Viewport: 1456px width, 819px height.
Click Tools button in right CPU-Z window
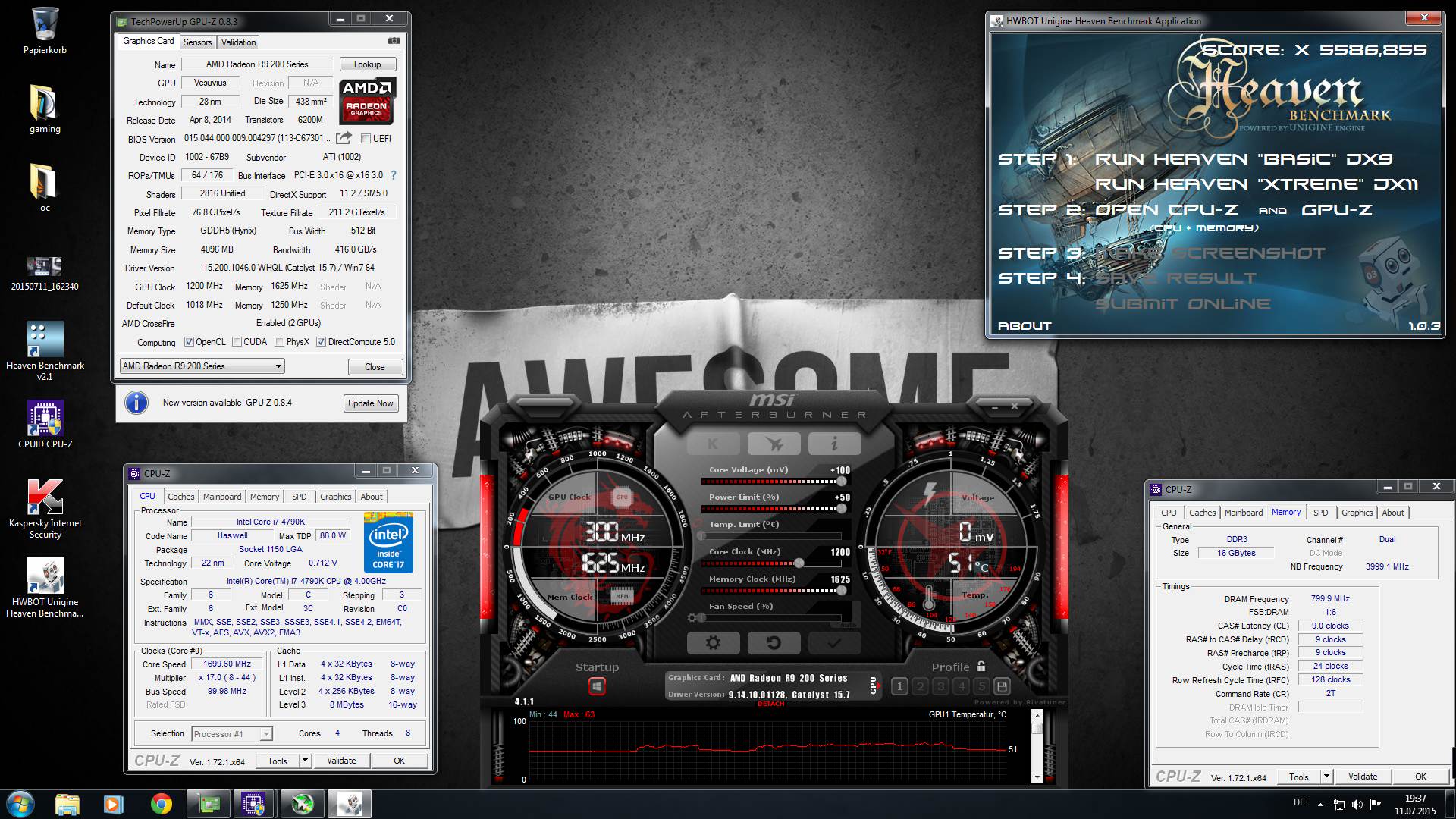click(x=1299, y=777)
